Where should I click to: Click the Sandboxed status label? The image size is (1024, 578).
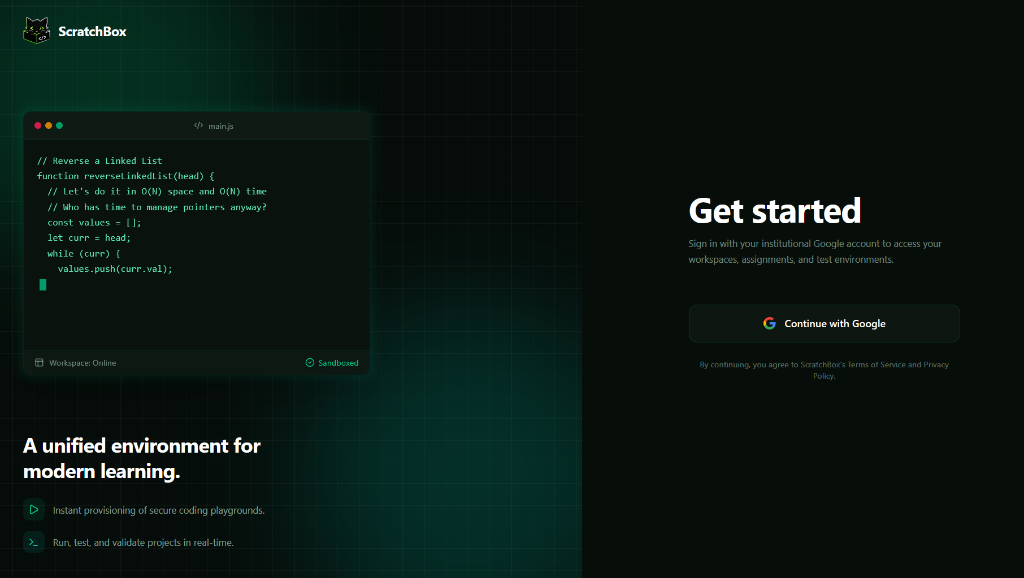pyautogui.click(x=338, y=363)
